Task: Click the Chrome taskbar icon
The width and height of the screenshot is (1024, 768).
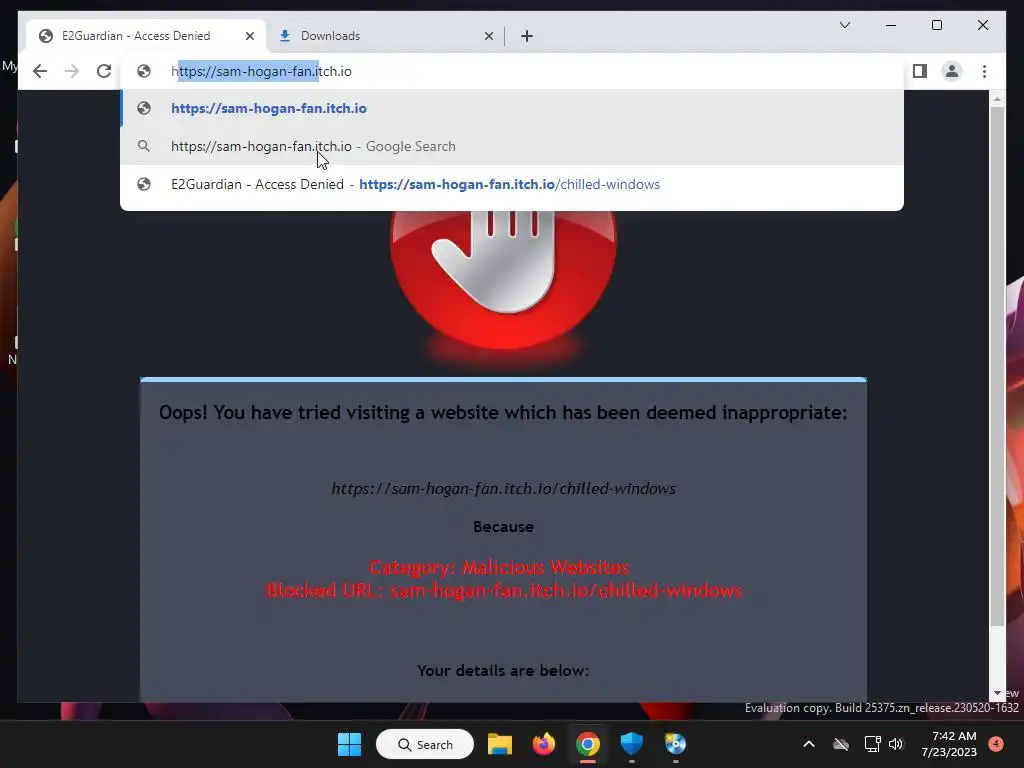Action: (588, 744)
